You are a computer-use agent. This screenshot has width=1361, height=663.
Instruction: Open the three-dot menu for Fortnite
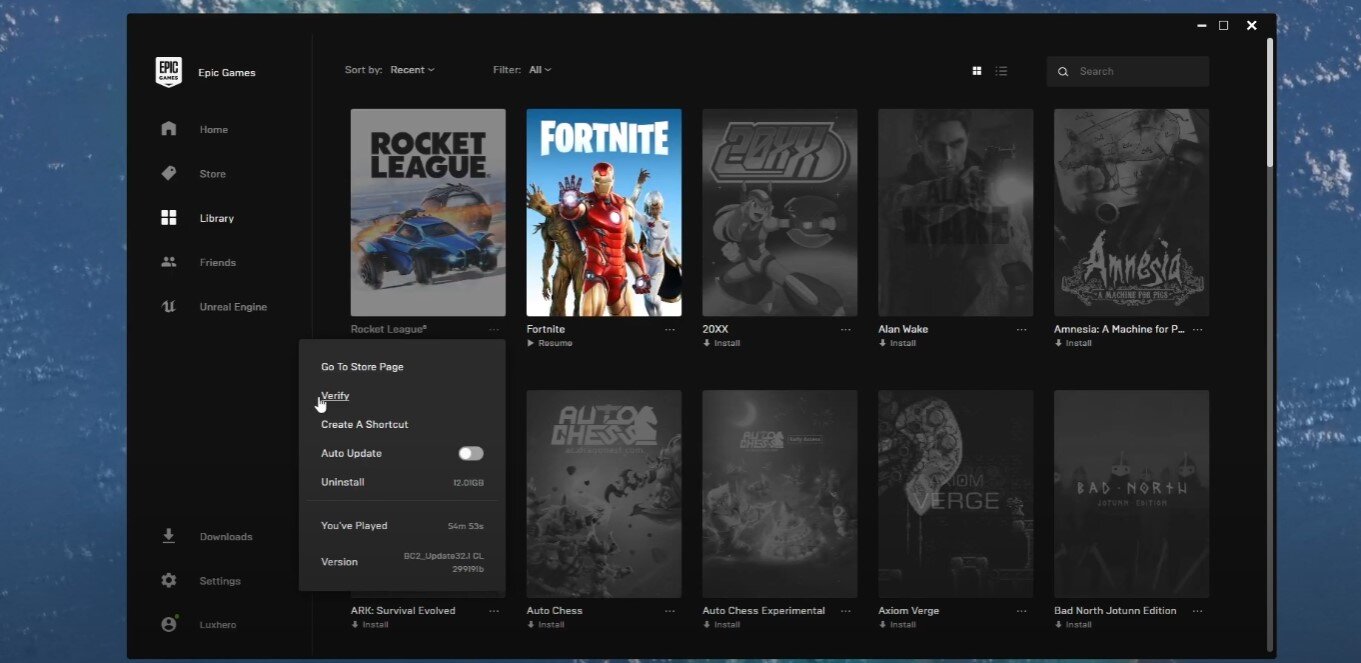(670, 330)
